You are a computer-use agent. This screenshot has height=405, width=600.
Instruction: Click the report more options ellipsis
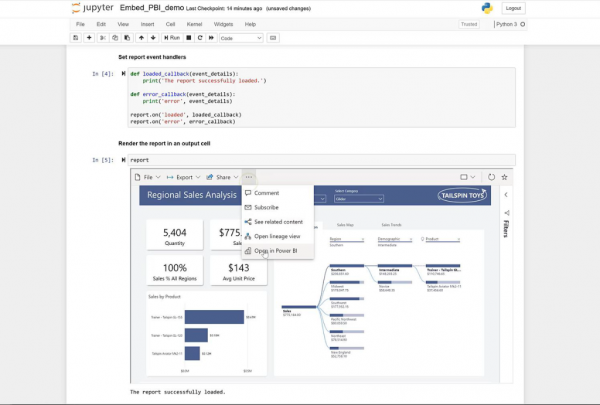point(249,177)
